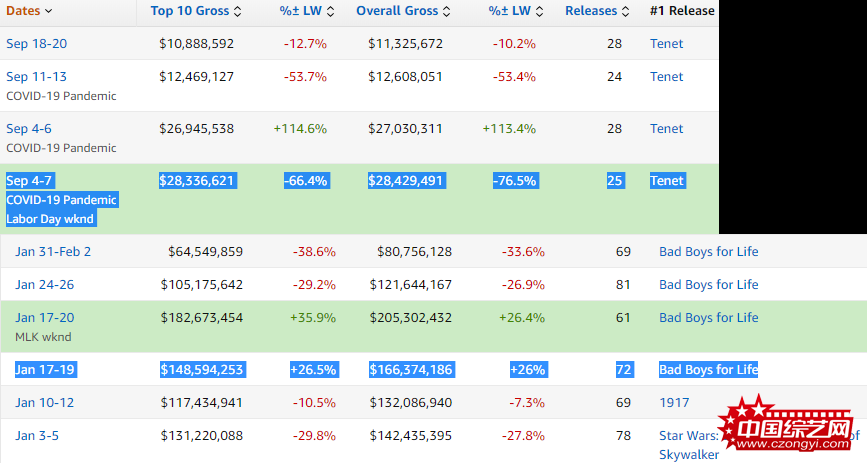Open Bad Boys for Life, Jan 17-19 row

click(708, 370)
